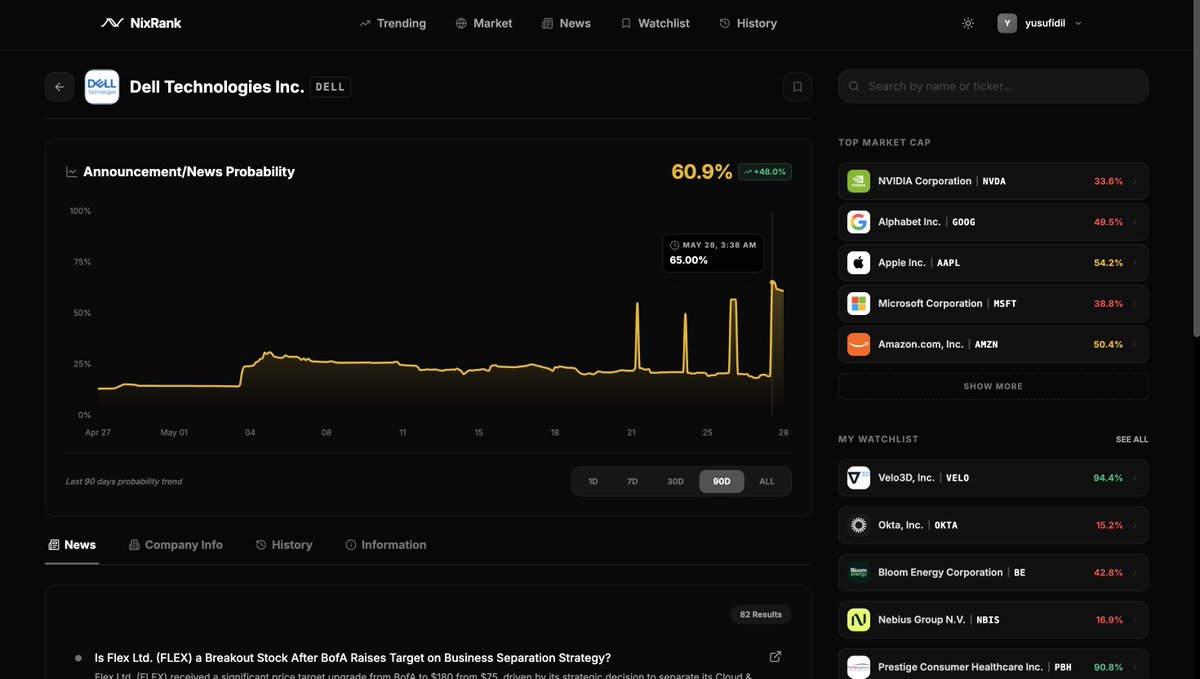Viewport: 1200px width, 679px height.
Task: Open the Flex Ltd. breakout stock headline
Action: tap(352, 658)
